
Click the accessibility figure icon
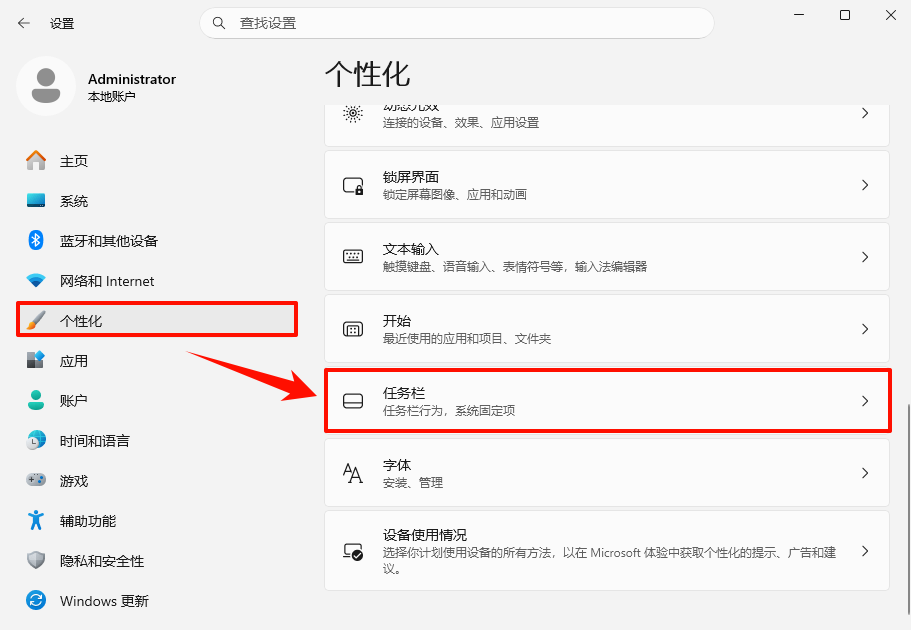[36, 520]
